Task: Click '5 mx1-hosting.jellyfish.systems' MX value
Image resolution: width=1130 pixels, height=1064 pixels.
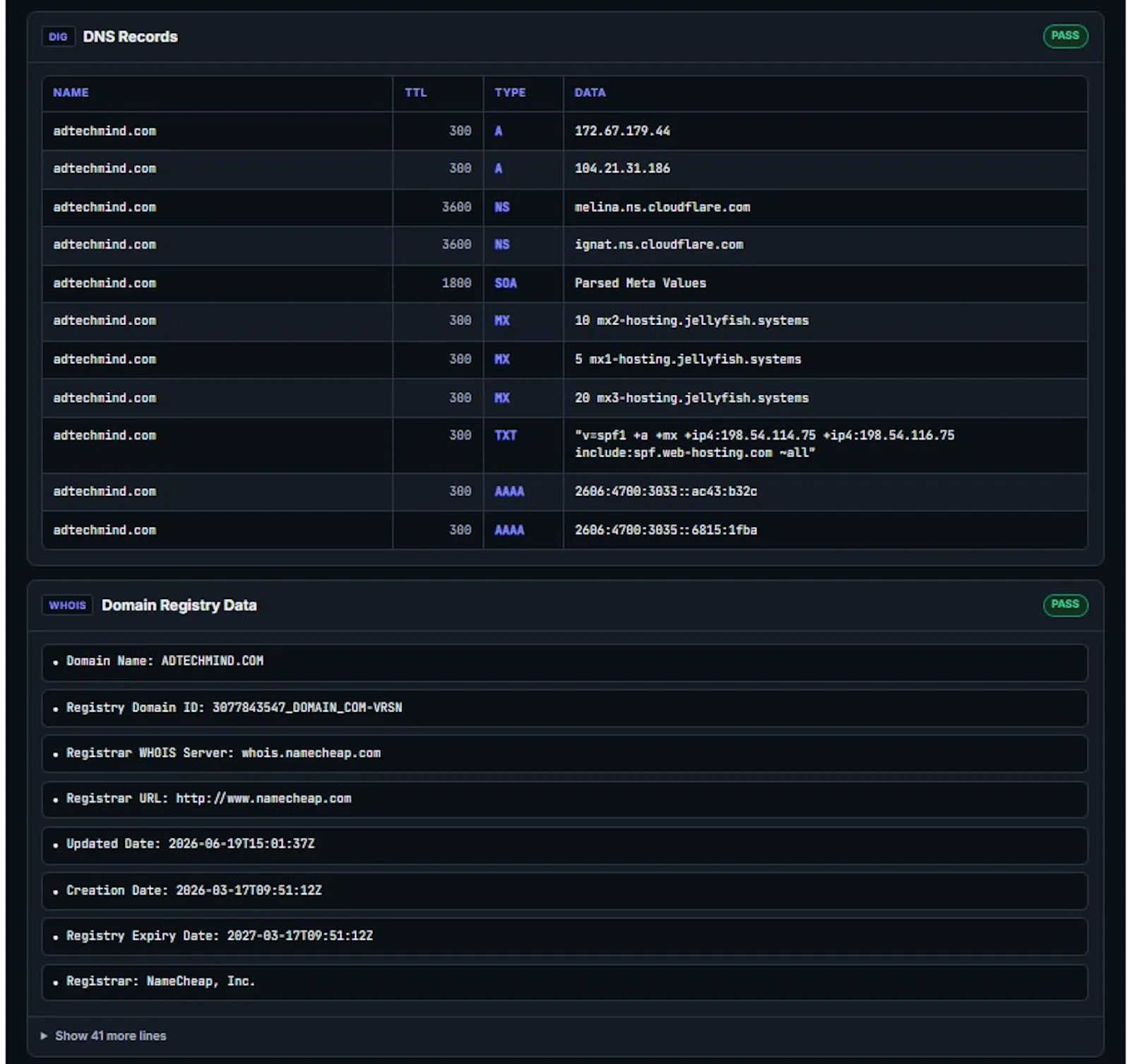Action: coord(688,360)
